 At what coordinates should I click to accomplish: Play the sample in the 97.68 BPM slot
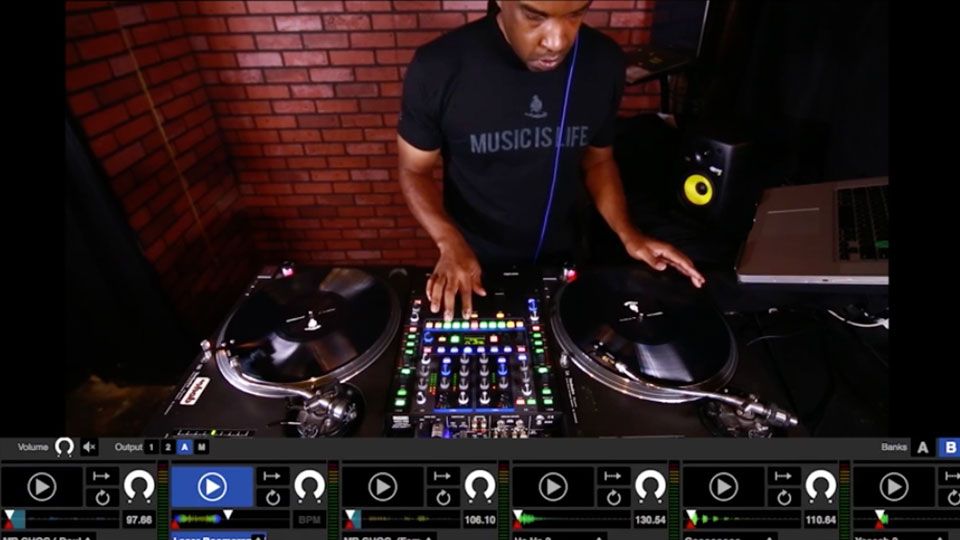[42, 487]
